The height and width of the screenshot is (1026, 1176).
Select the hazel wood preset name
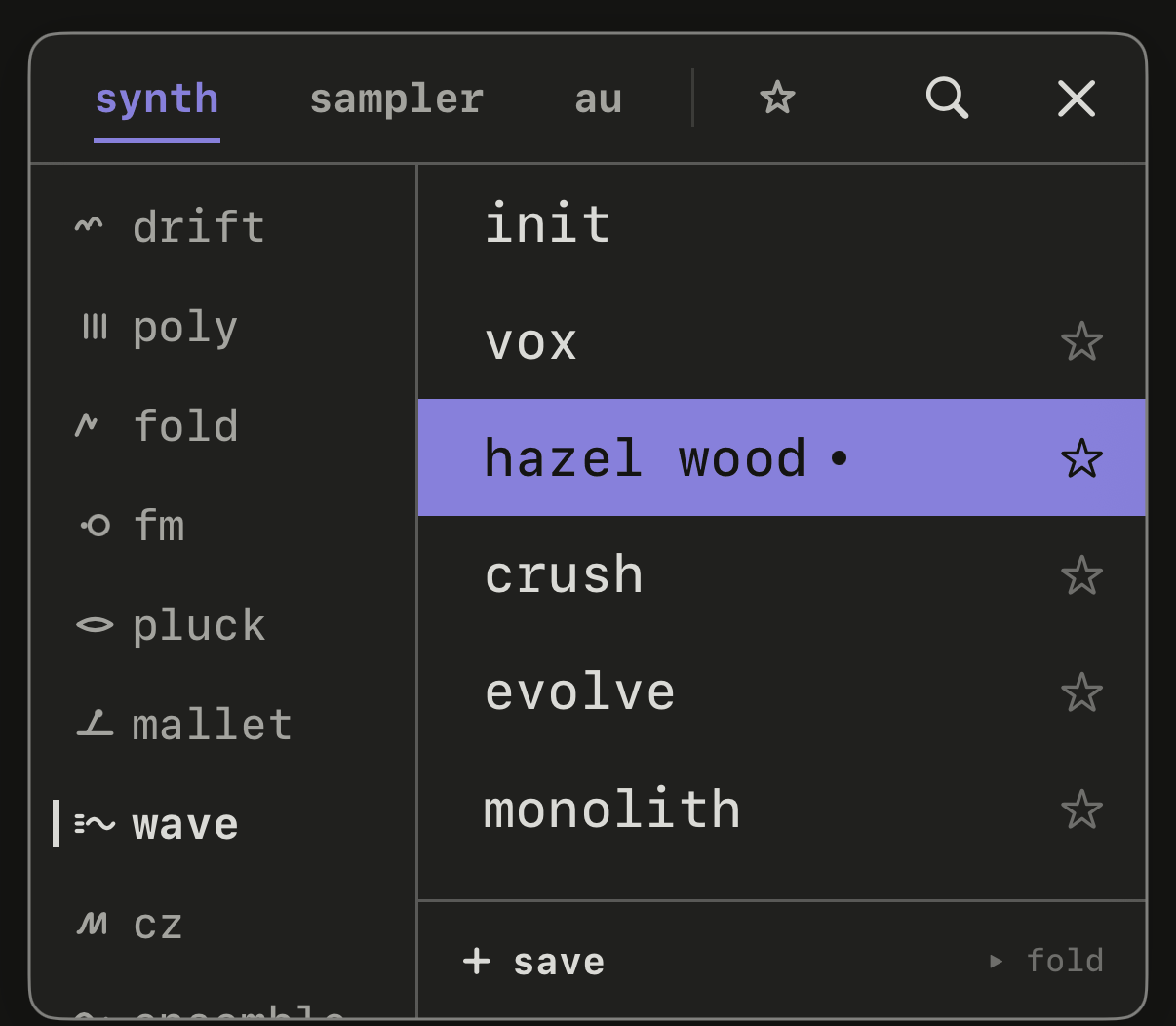pos(646,458)
